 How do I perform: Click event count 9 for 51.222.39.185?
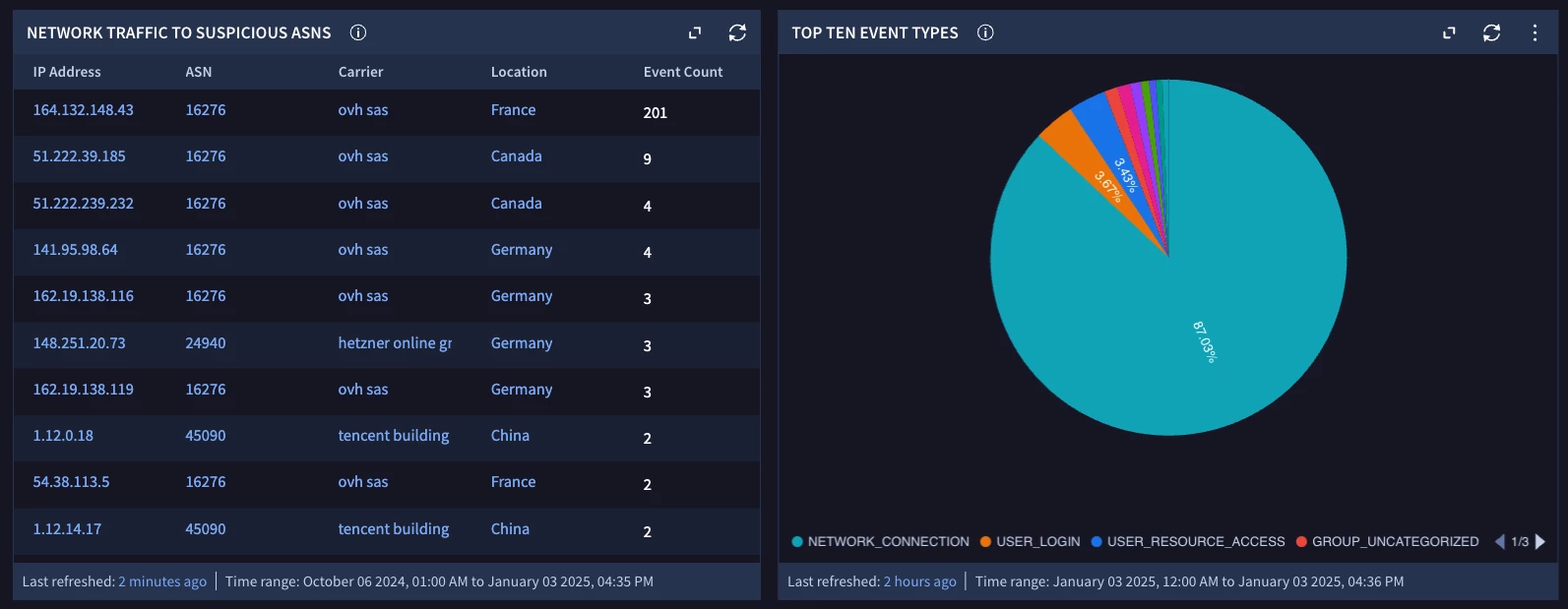648,159
